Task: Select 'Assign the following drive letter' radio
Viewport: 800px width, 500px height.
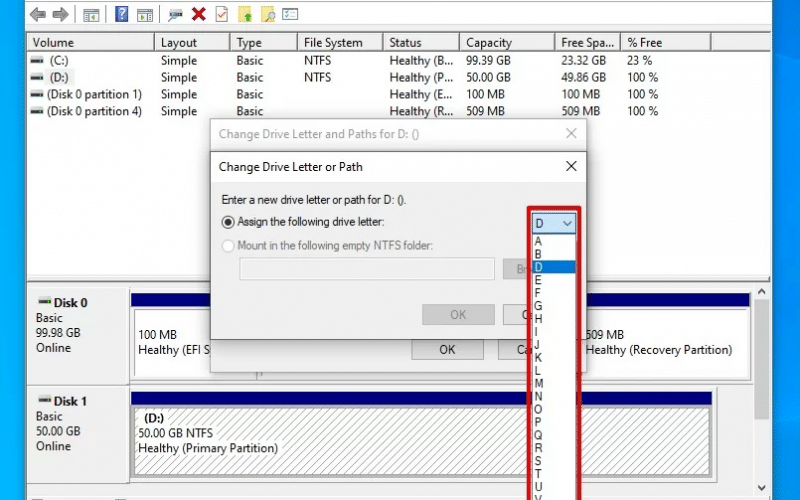Action: pyautogui.click(x=229, y=222)
